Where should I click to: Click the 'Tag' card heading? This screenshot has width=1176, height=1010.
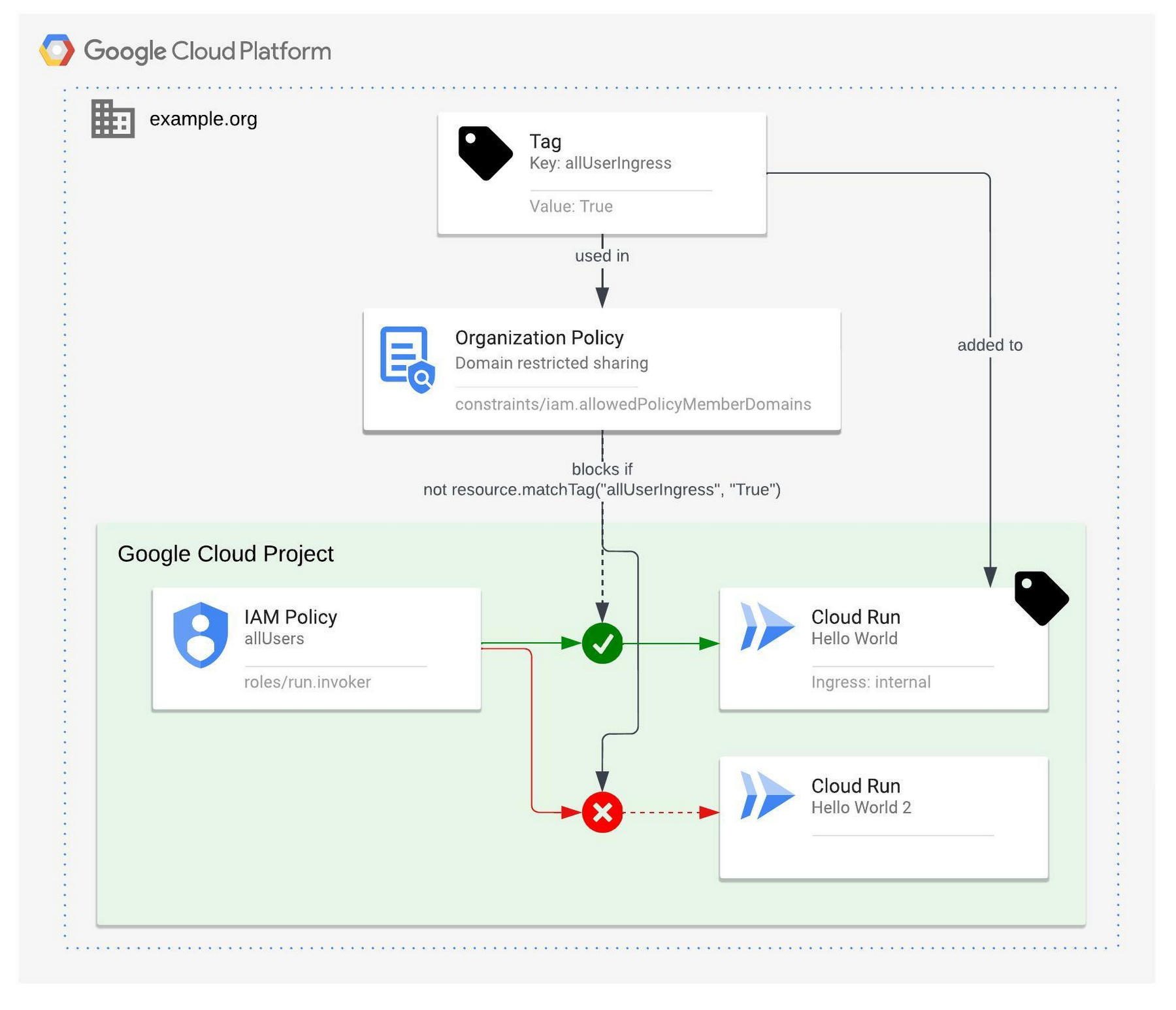(x=545, y=141)
